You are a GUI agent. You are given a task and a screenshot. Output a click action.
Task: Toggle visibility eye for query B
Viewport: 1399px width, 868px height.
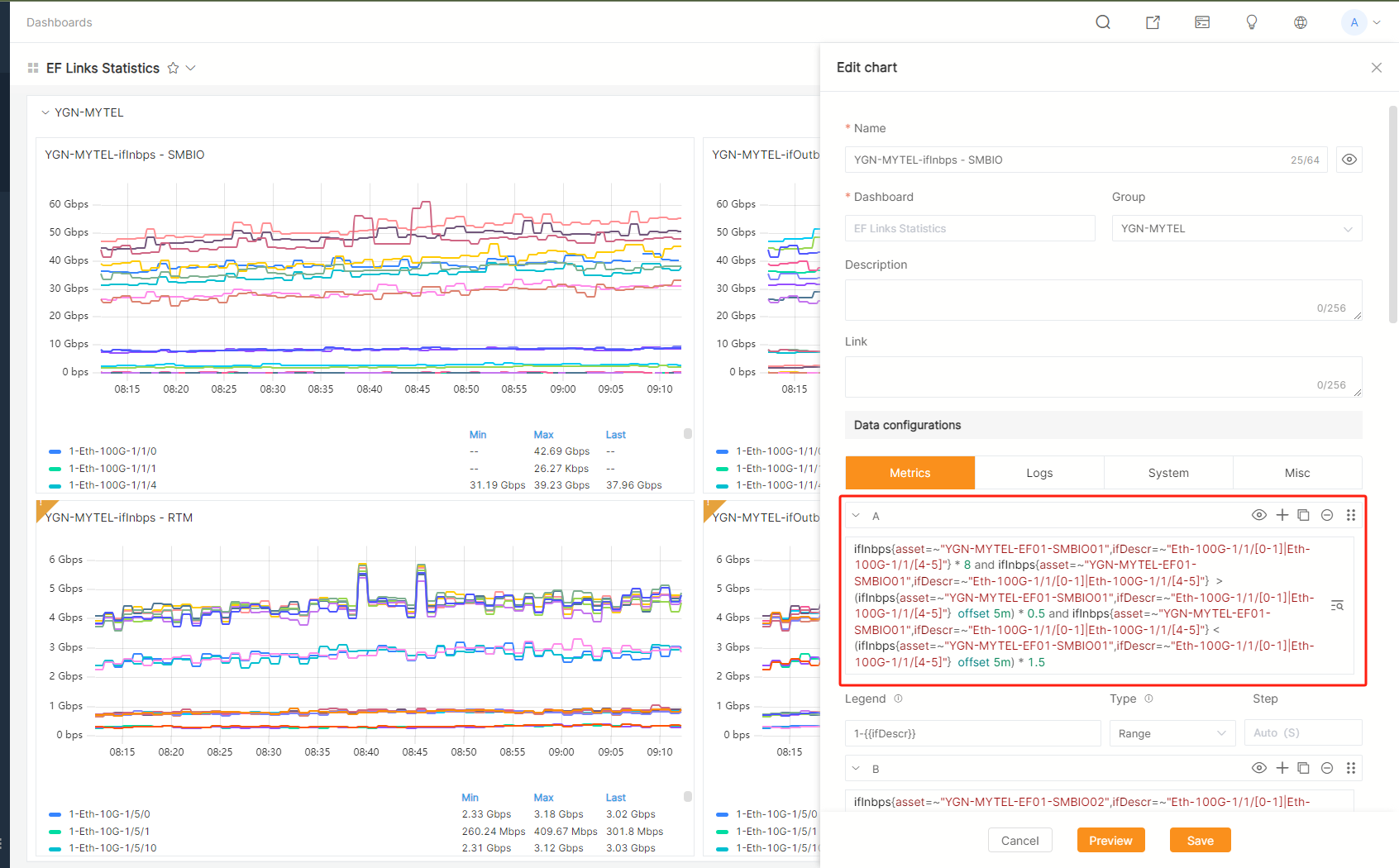coord(1259,768)
